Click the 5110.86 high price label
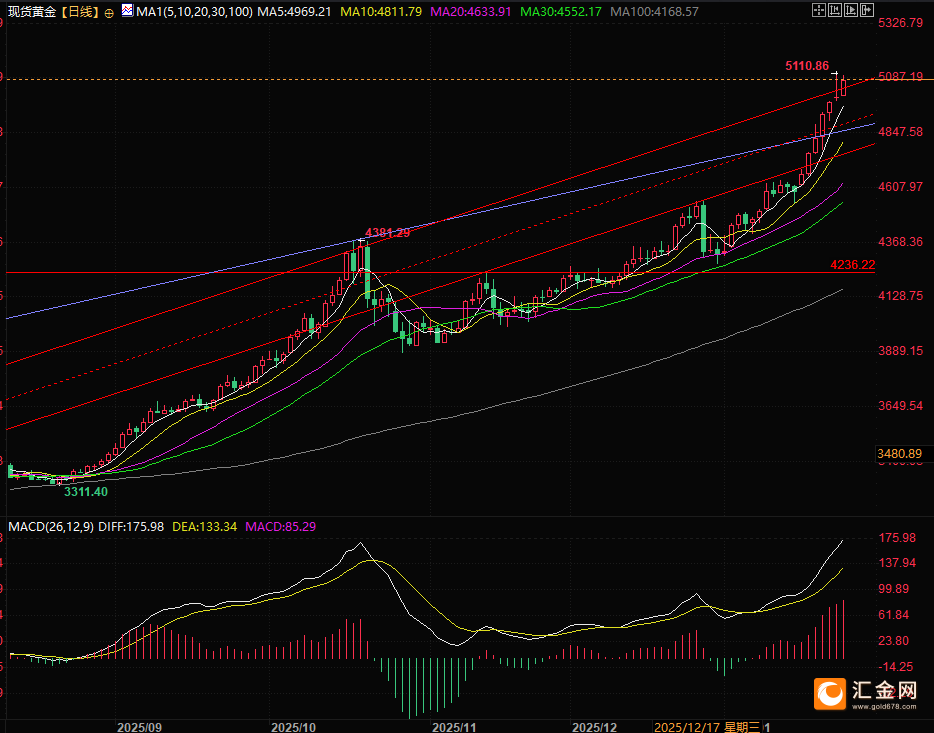The height and width of the screenshot is (733, 934). 807,66
